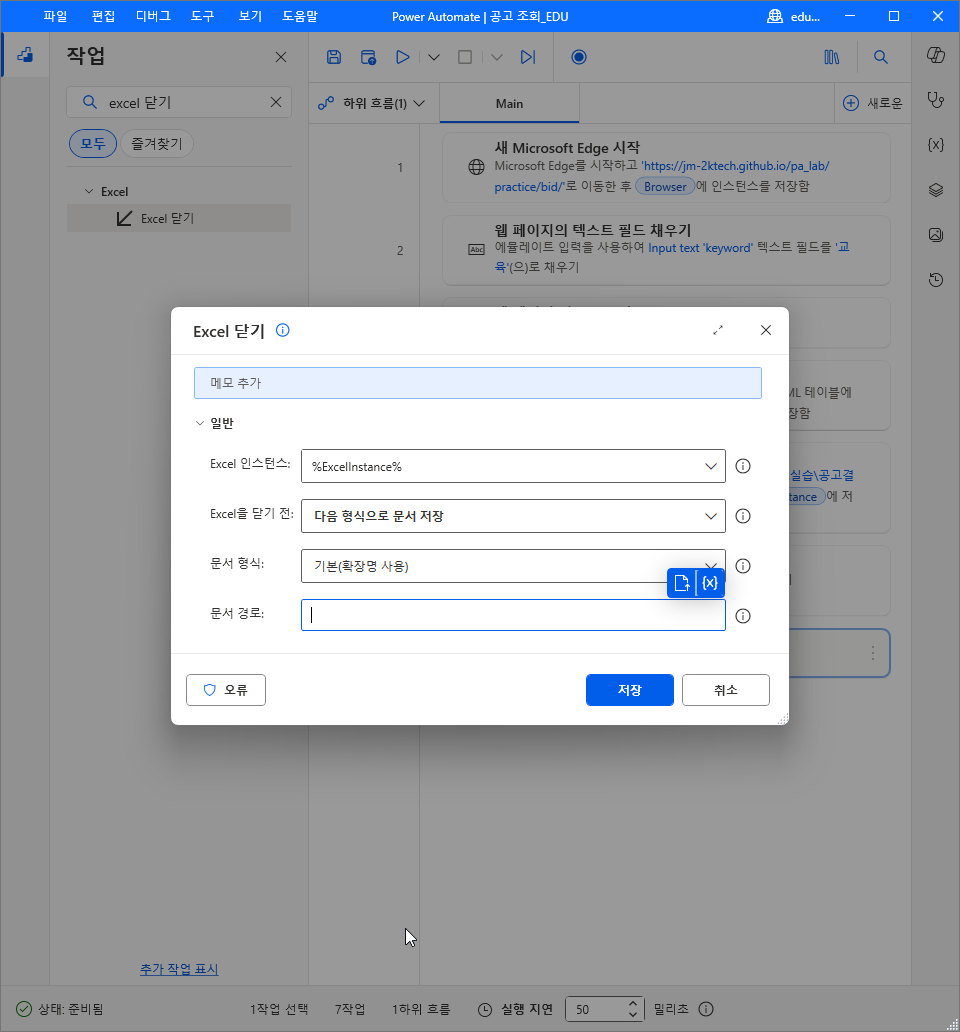Image resolution: width=960 pixels, height=1032 pixels.
Task: Decrease run delay with down stepper arrow
Action: 633,1015
